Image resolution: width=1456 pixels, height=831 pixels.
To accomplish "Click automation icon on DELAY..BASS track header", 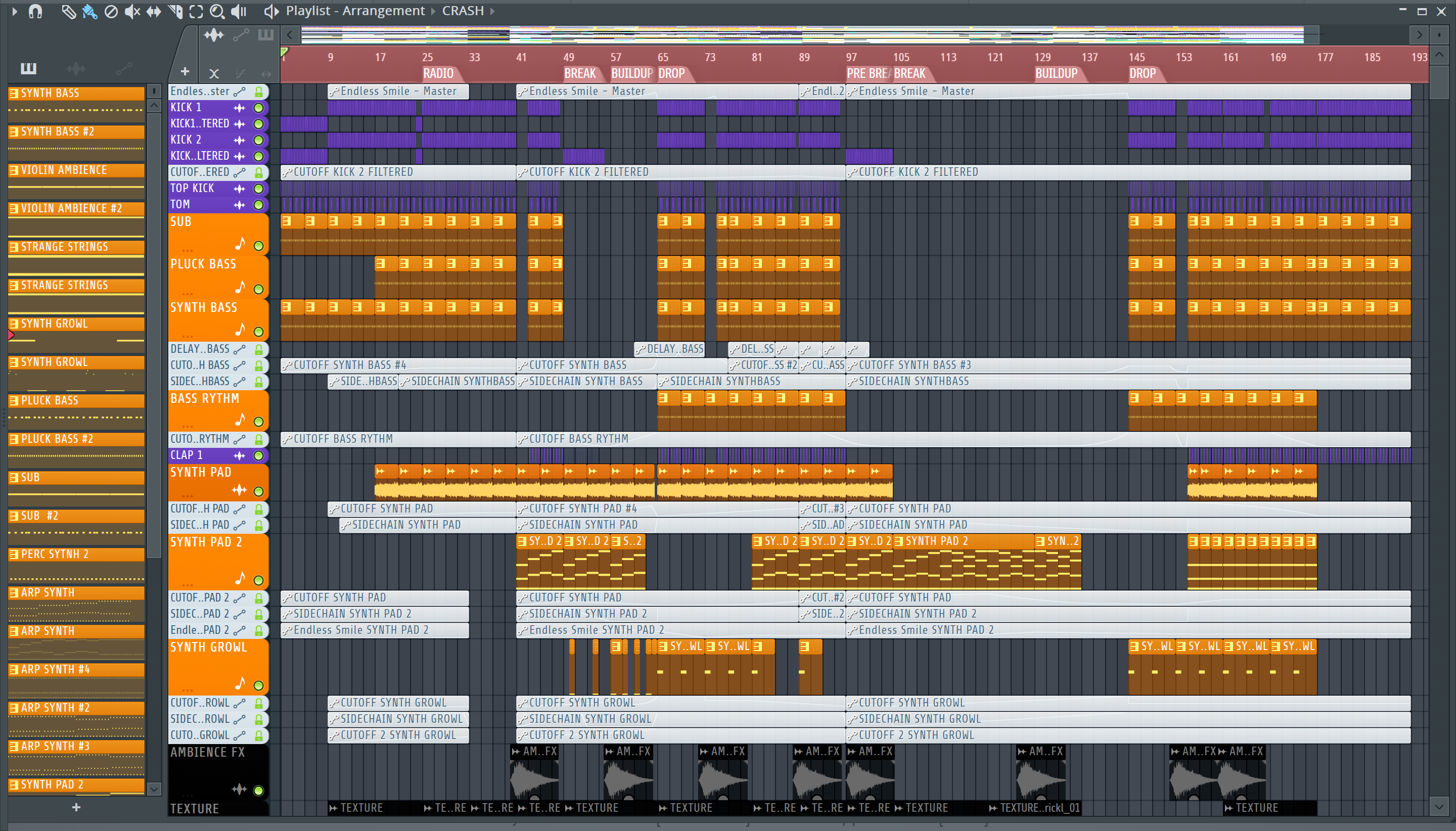I will (x=240, y=349).
